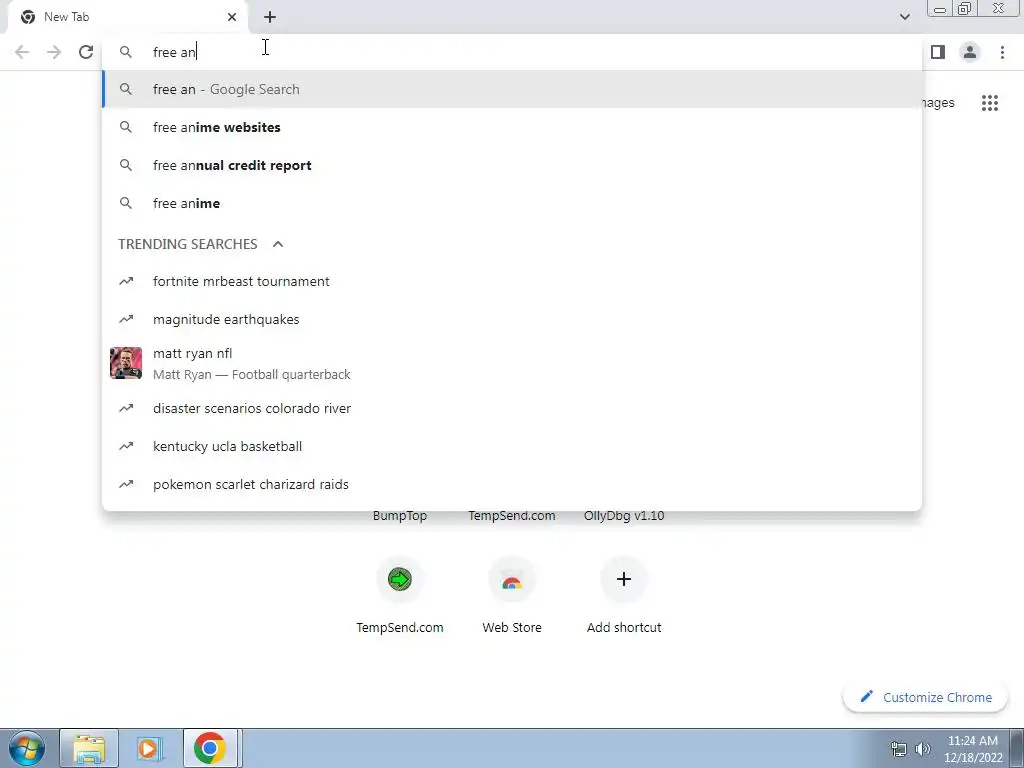
Task: Select 'magnitude earthquakes' trending search
Action: click(512, 319)
